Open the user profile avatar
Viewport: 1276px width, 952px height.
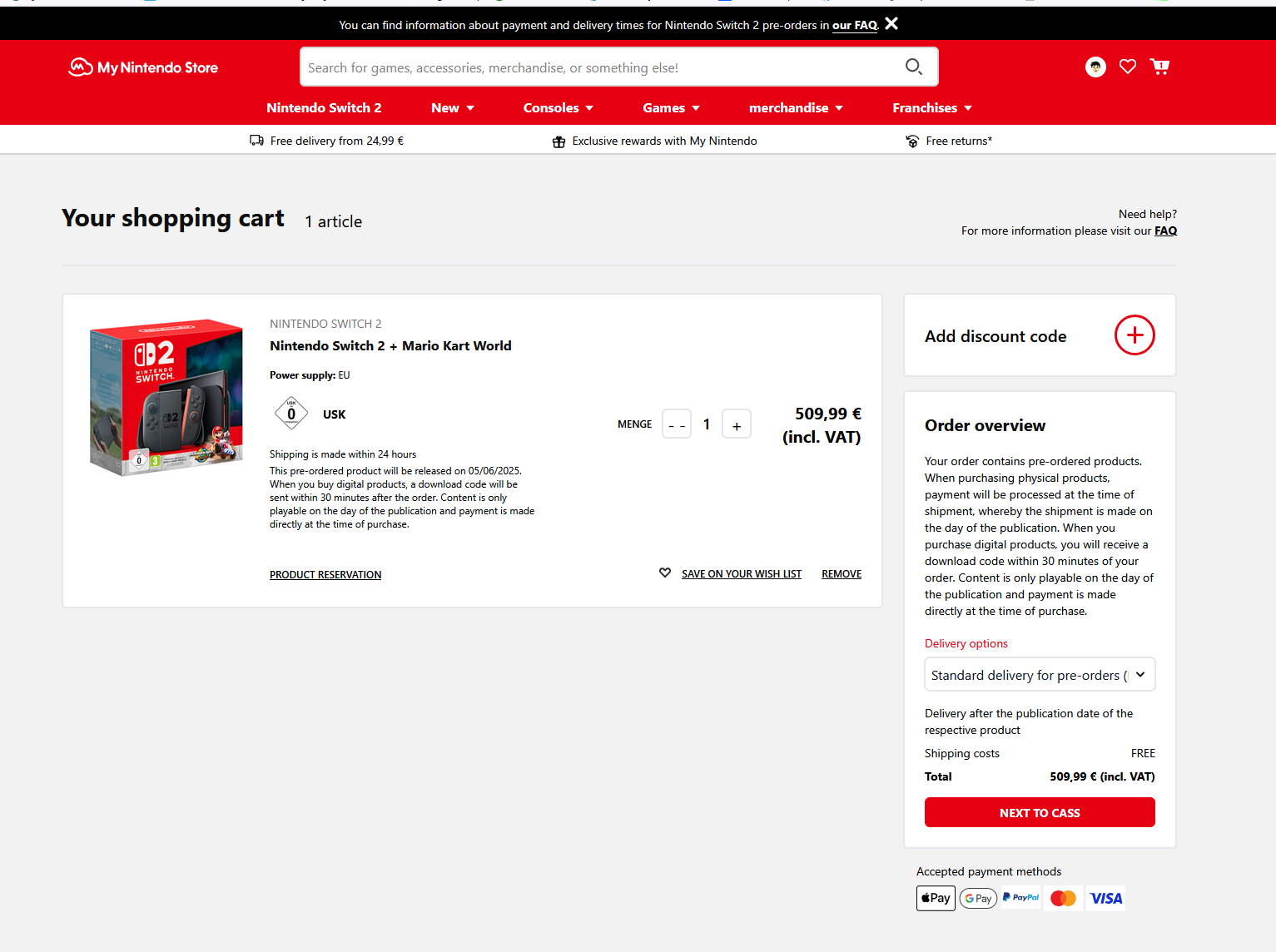tap(1095, 67)
